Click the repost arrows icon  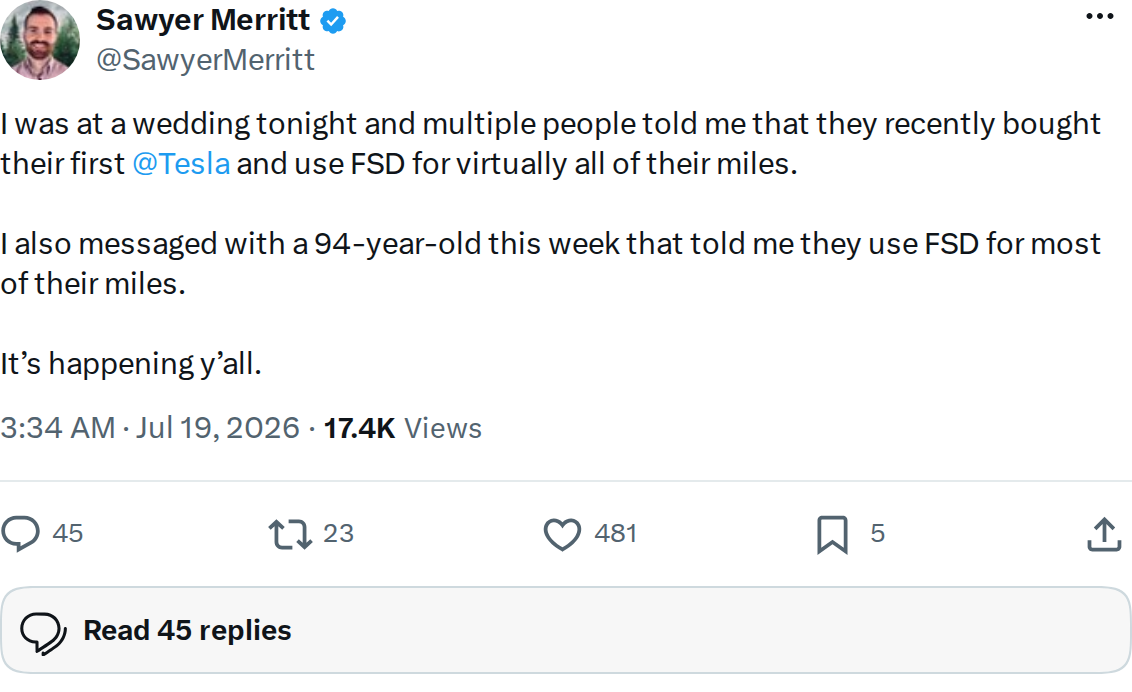[289, 535]
